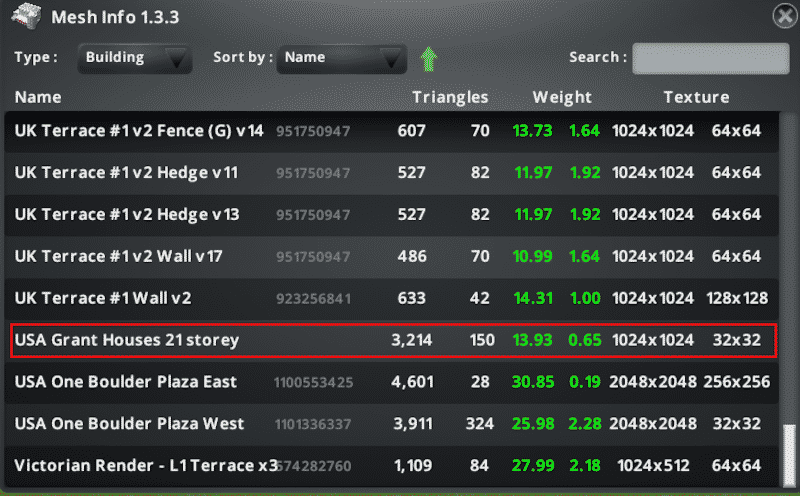
Task: Select UK Terrace #1 v2 Hedge v13 row
Action: point(126,215)
